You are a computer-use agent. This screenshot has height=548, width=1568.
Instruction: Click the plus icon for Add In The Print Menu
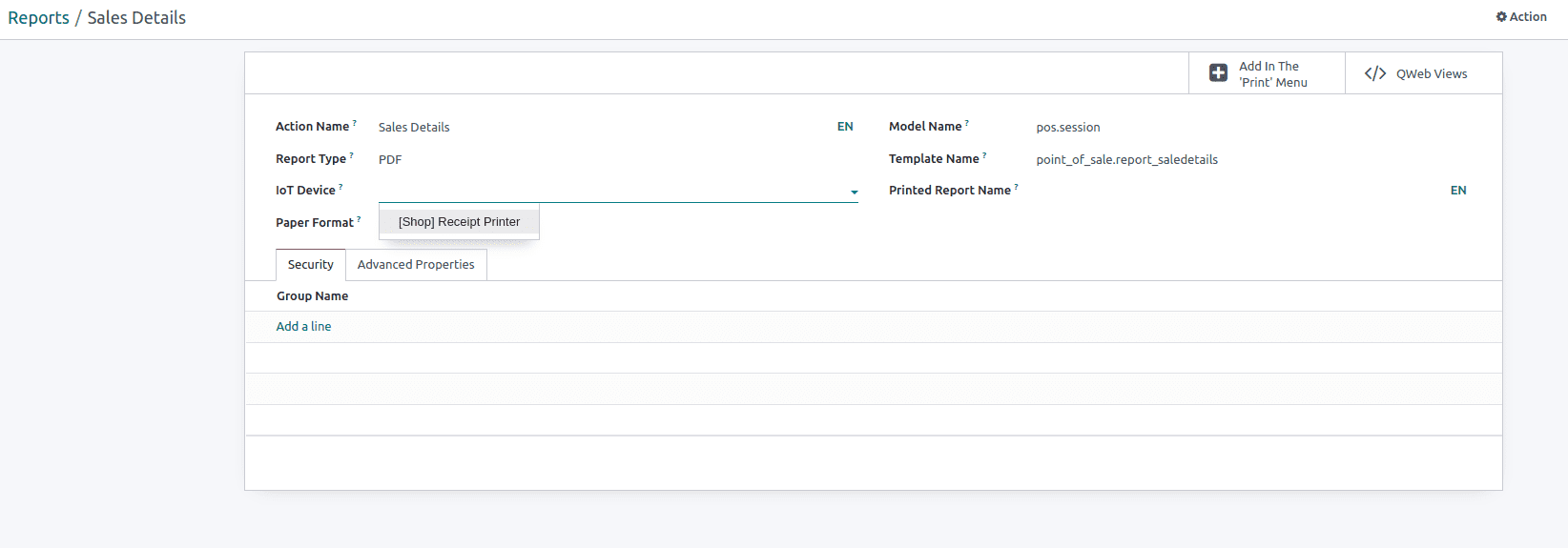click(1218, 73)
